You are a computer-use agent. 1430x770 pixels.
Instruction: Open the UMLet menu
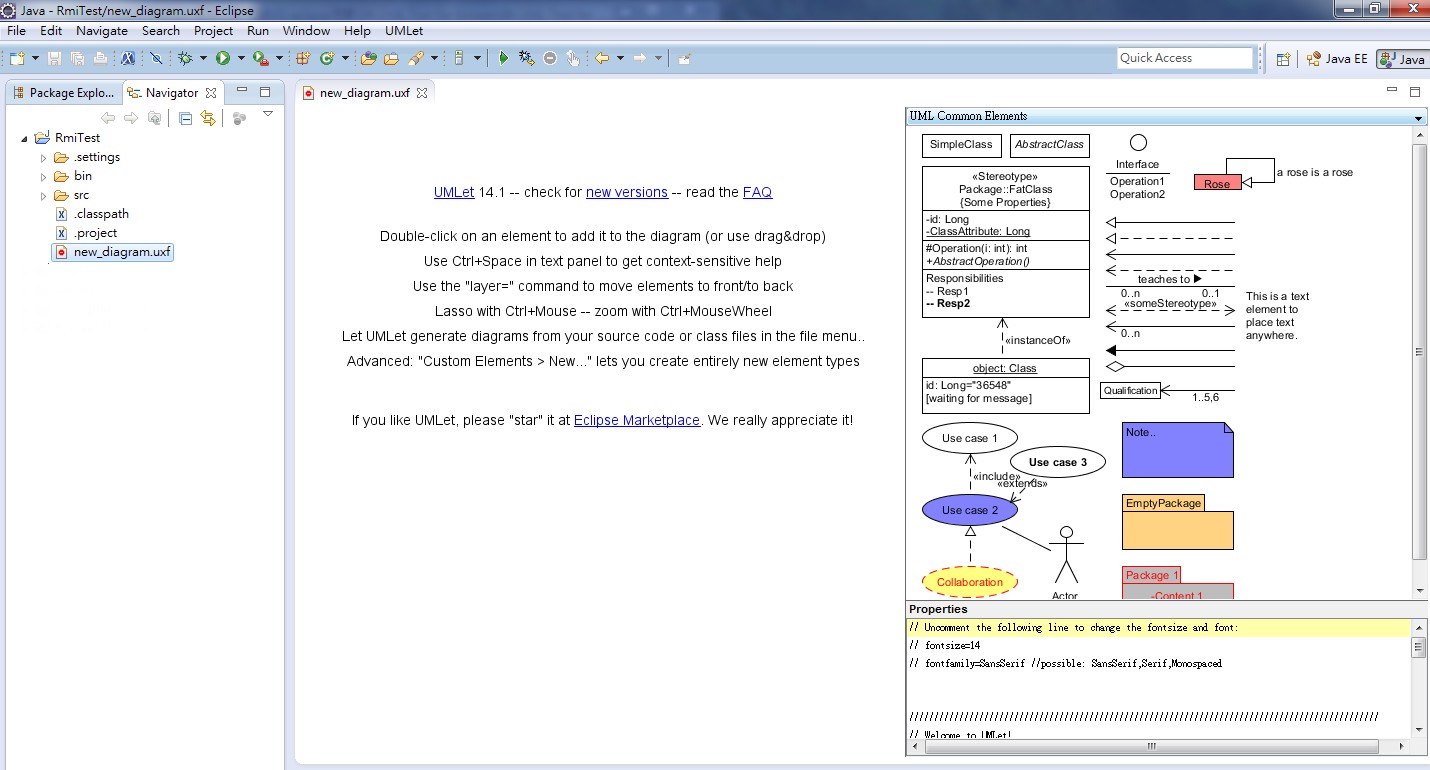(404, 31)
